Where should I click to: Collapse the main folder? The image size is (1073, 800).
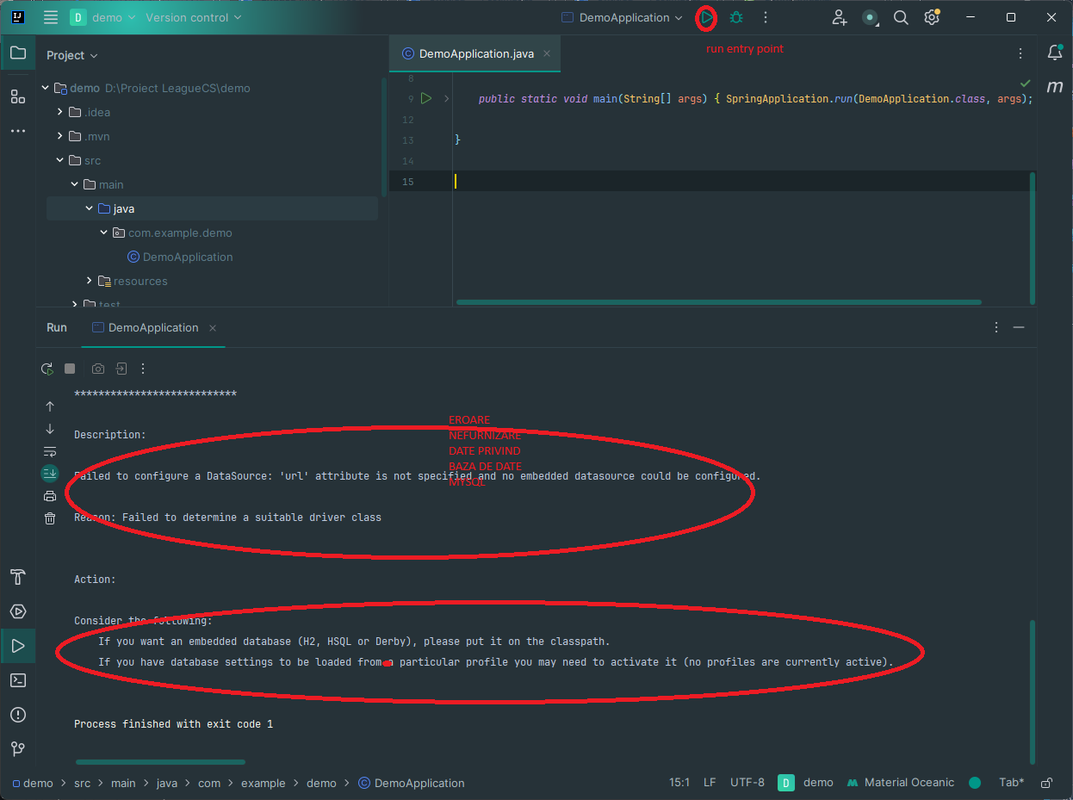pos(75,184)
